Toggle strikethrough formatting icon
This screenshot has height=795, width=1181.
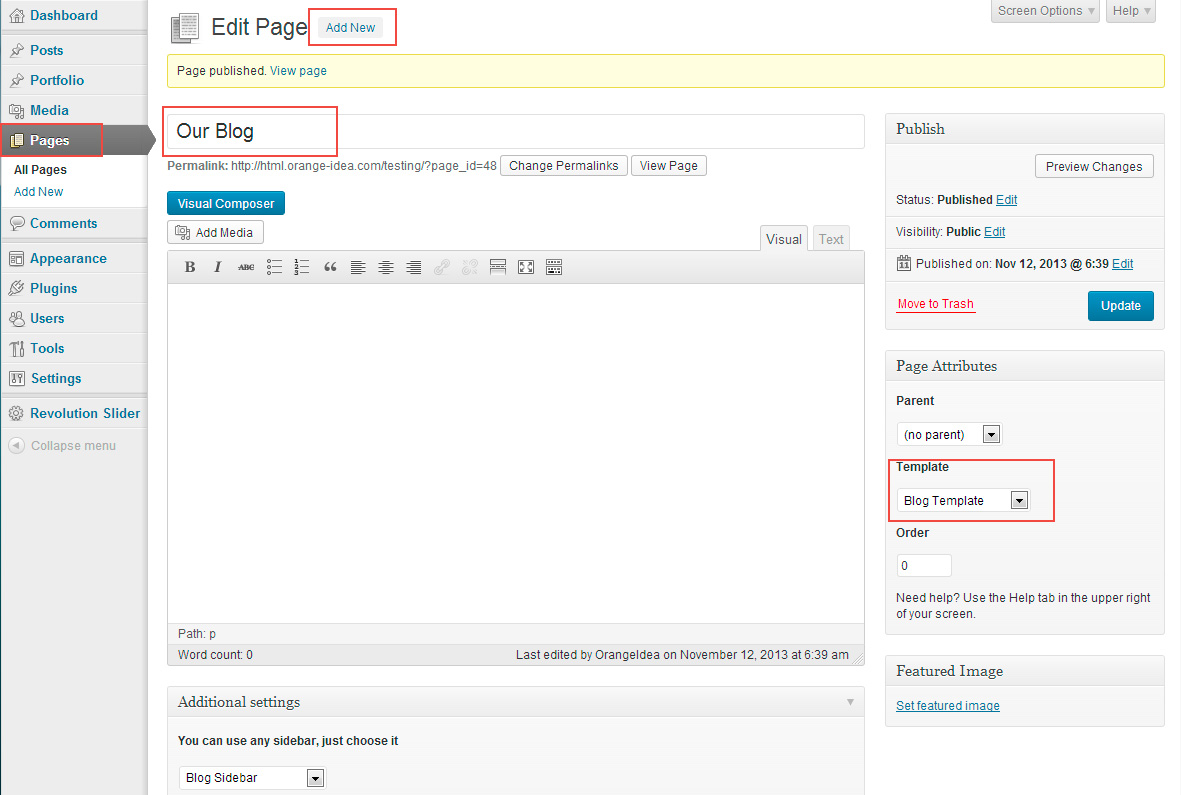[x=246, y=267]
